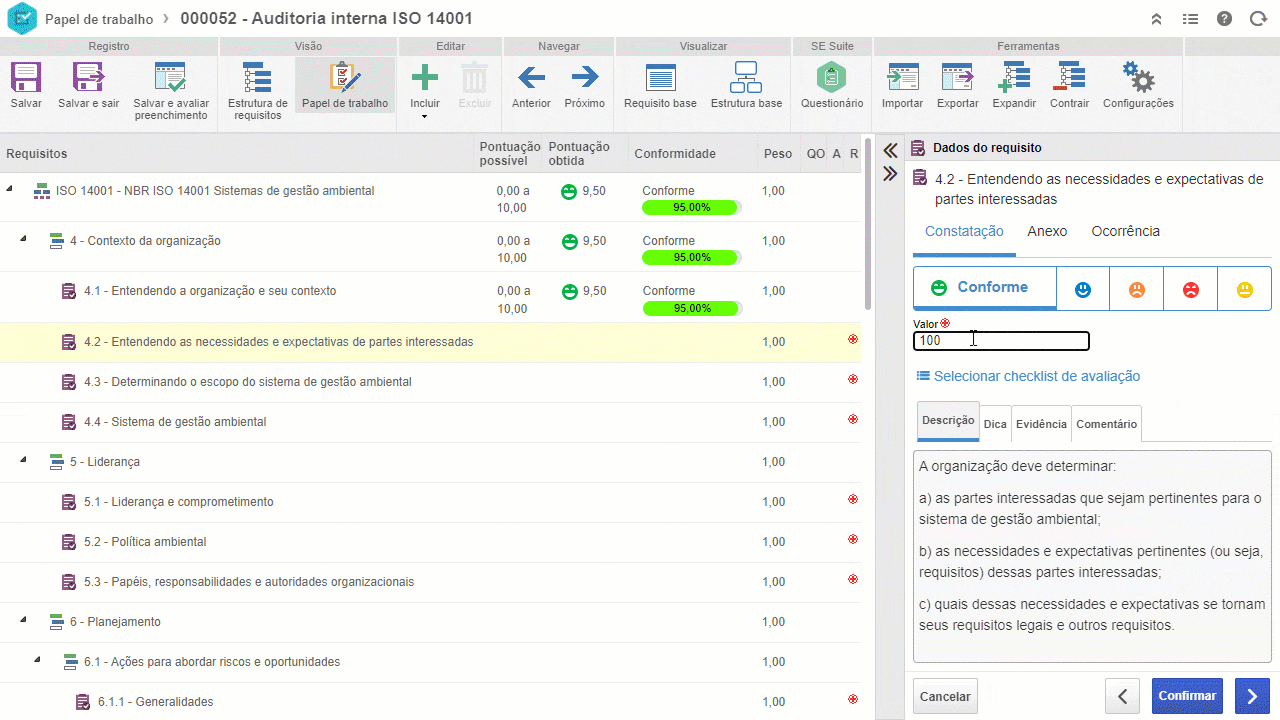Click double right chevron panel icon
1280x720 pixels.
point(890,173)
